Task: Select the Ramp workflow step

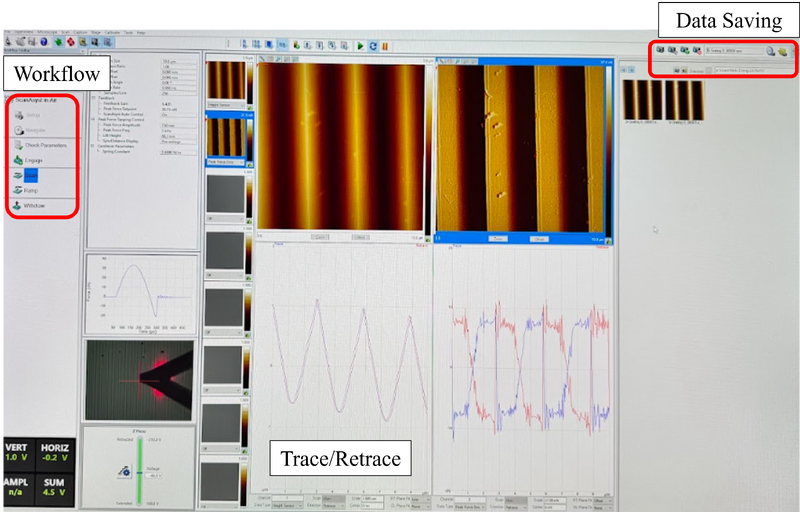Action: click(x=33, y=188)
